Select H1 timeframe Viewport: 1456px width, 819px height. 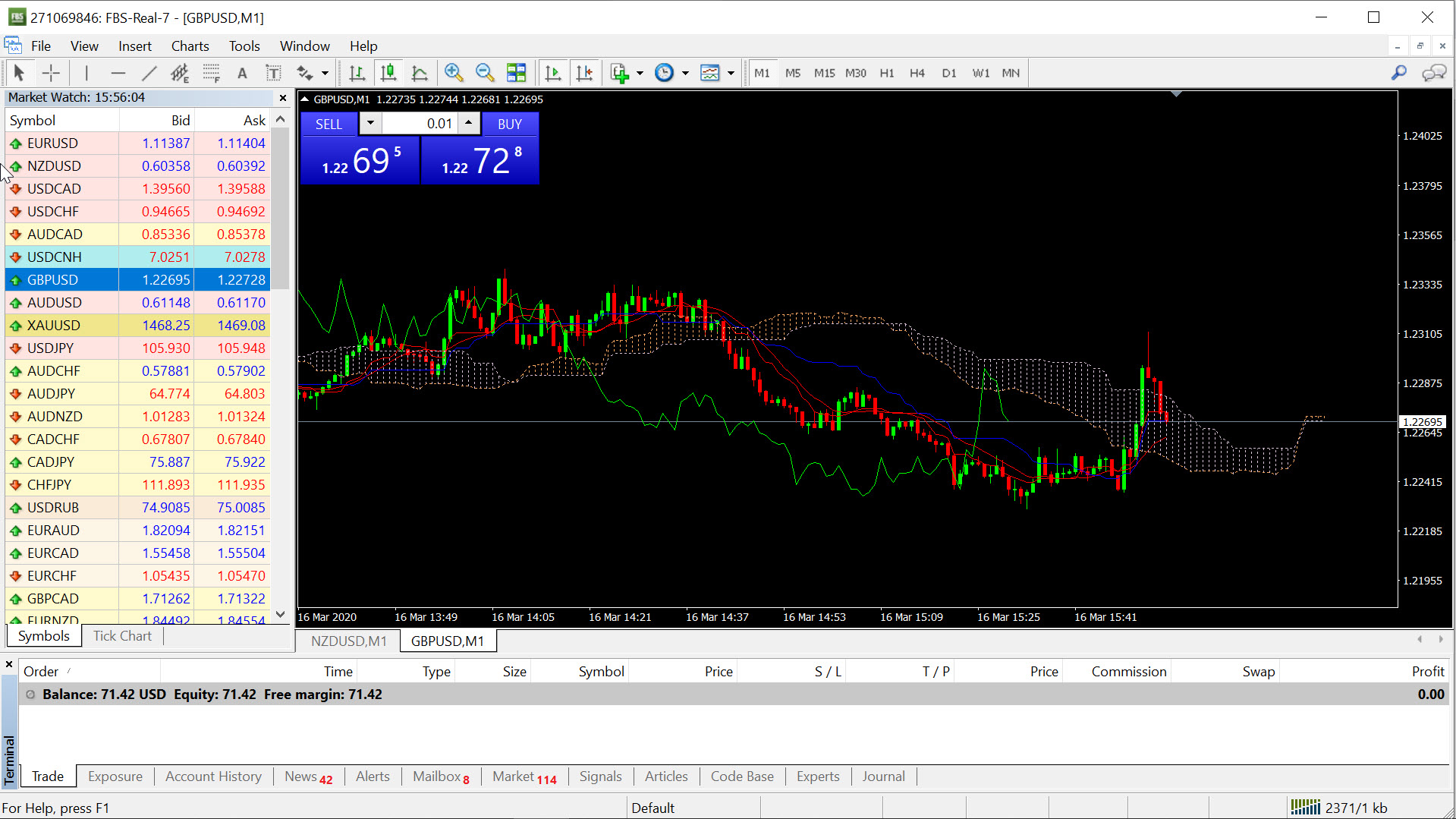click(x=887, y=73)
